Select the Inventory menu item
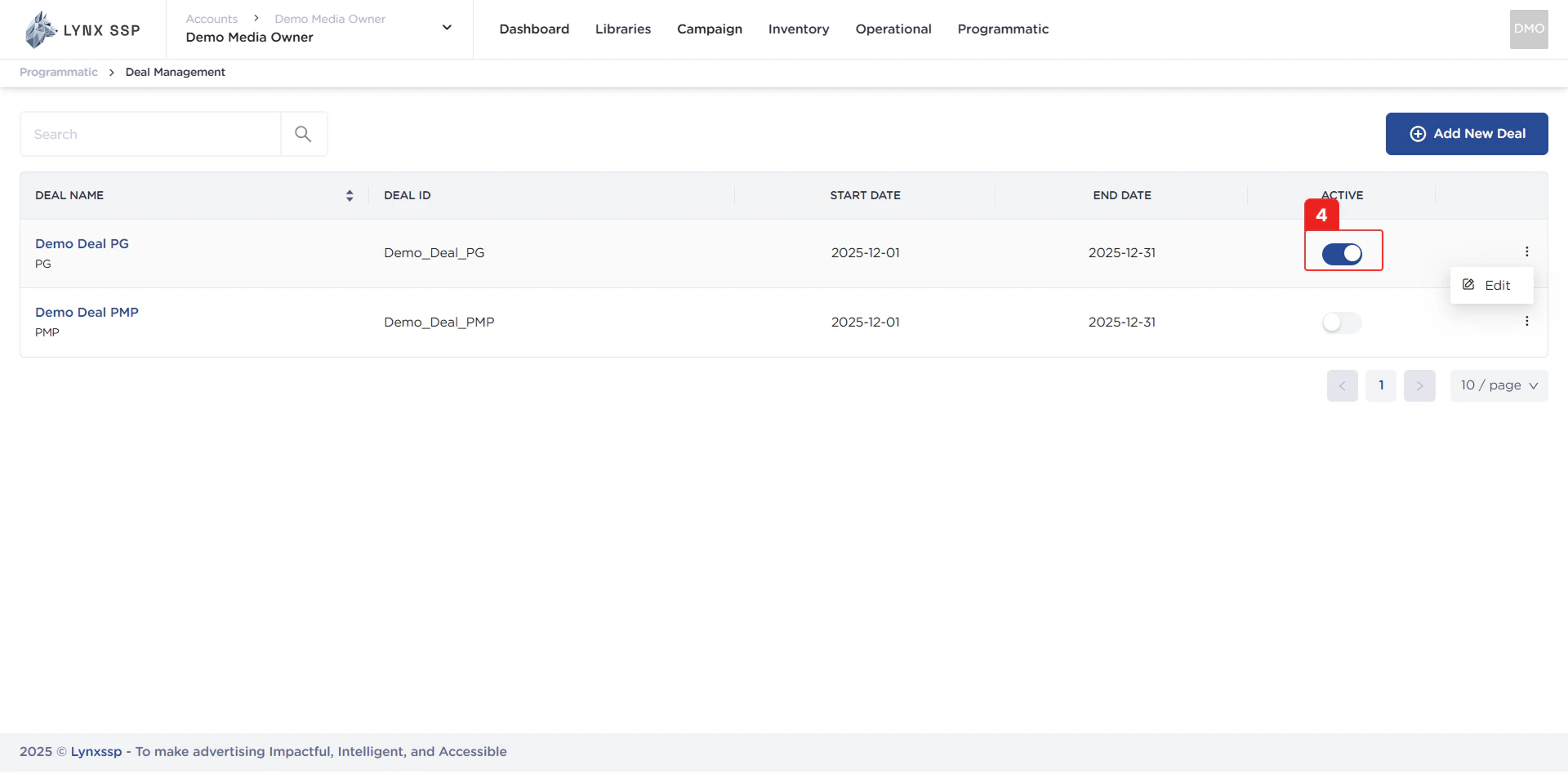 pos(799,29)
